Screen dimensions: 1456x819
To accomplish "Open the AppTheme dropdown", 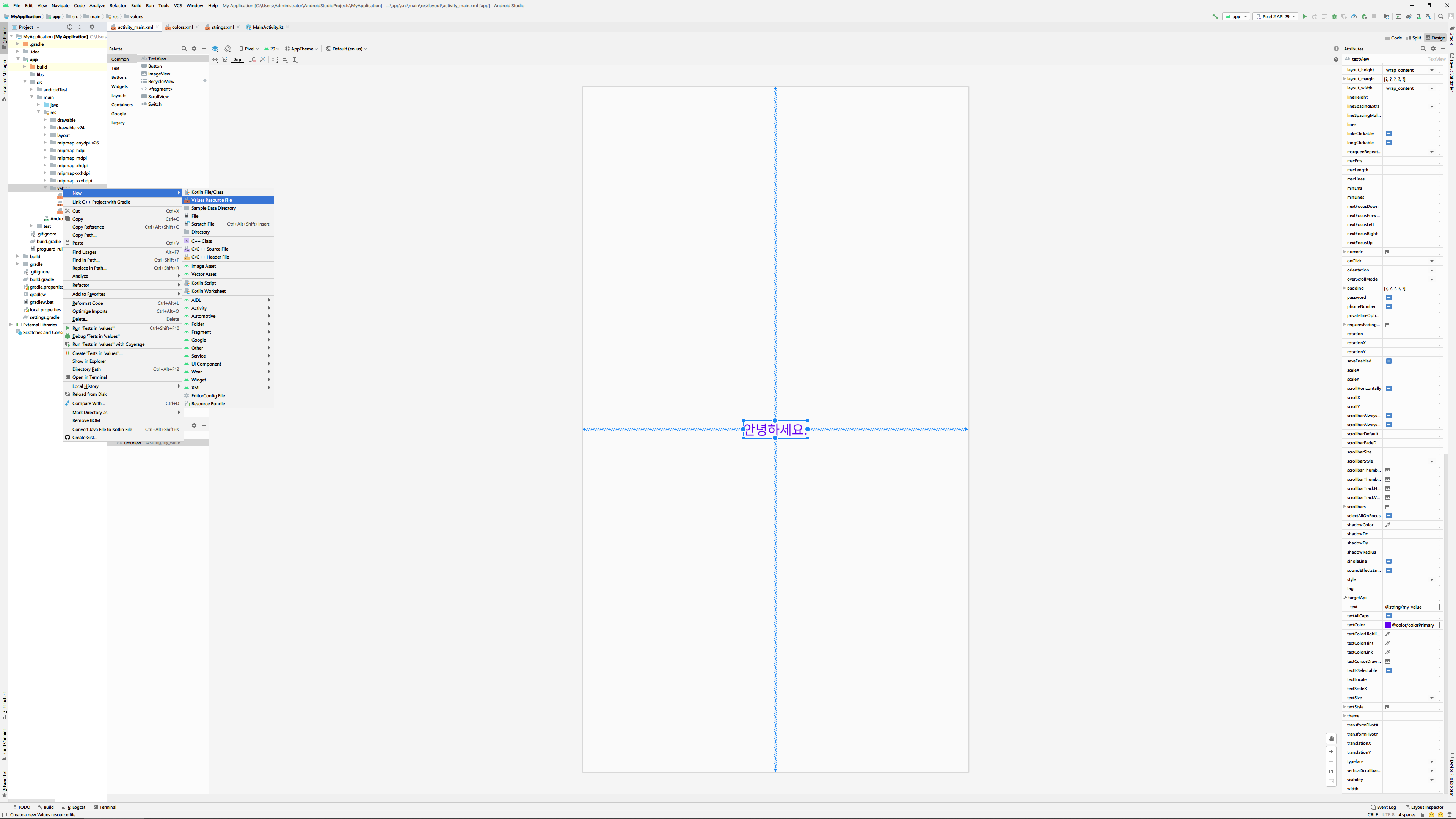I will click(x=302, y=49).
